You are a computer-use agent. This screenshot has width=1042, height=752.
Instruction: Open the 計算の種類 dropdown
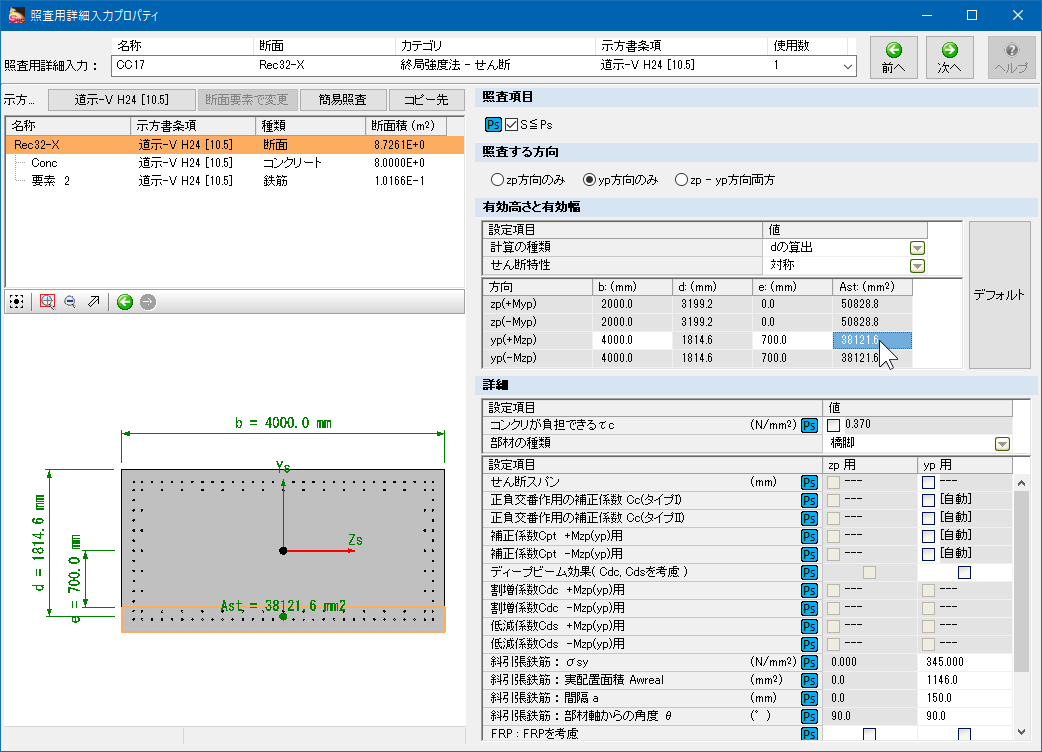[917, 248]
